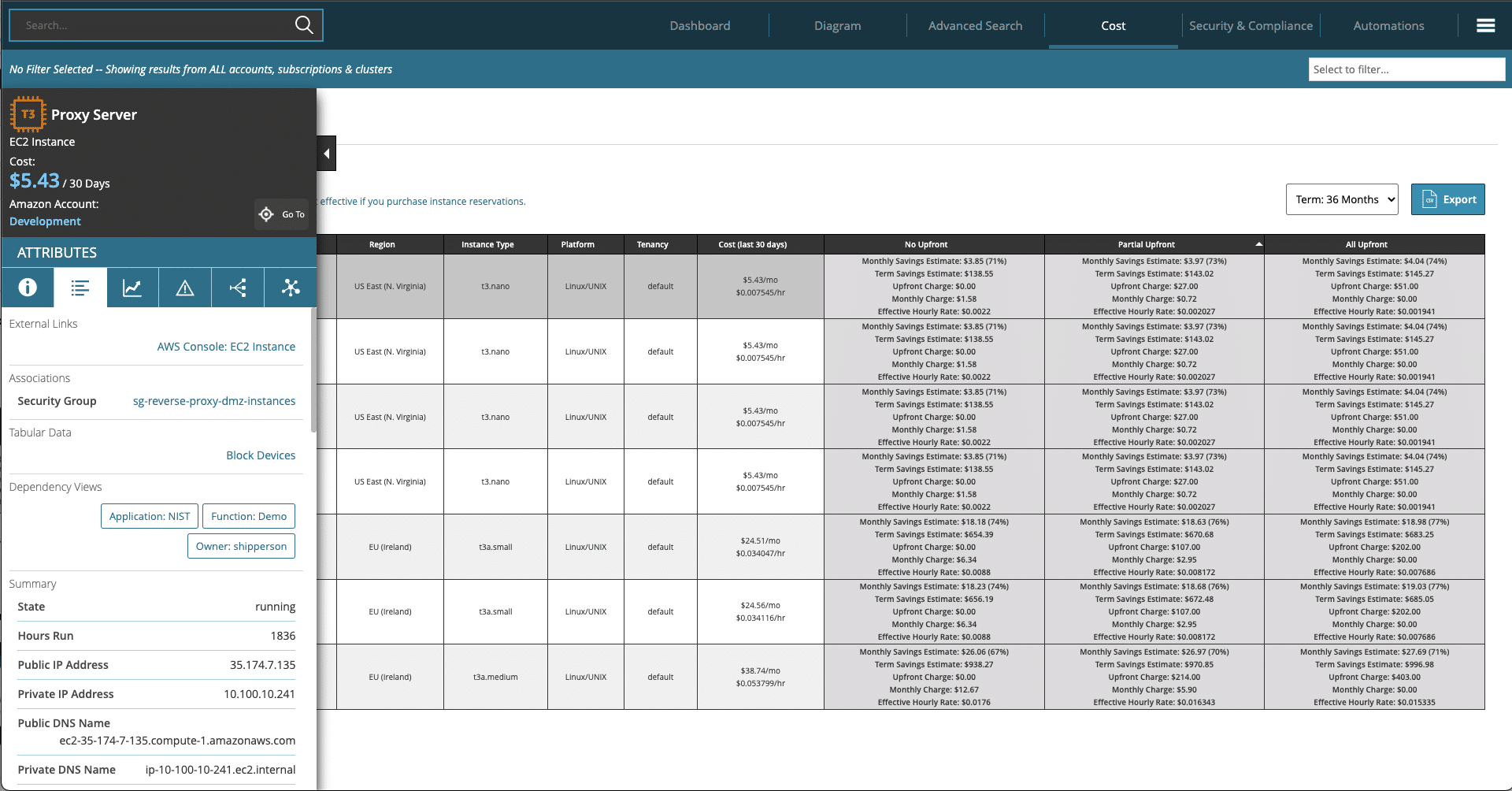Open the metrics chart icon
This screenshot has height=791, width=1512.
tap(132, 288)
